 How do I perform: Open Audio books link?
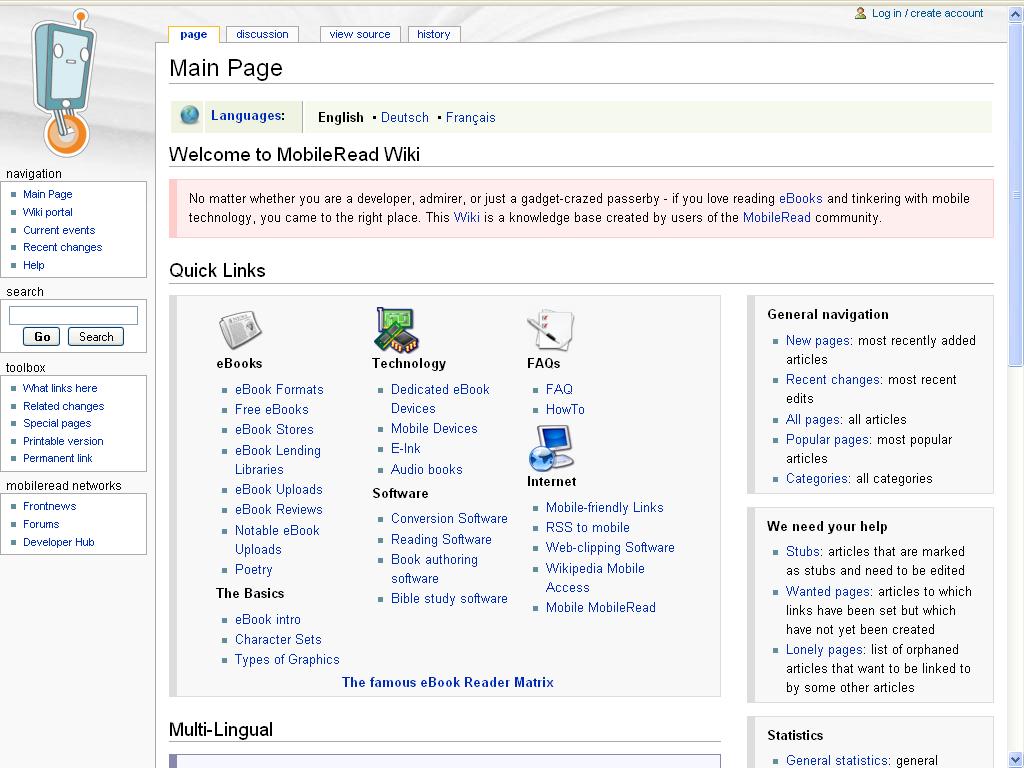click(x=426, y=470)
